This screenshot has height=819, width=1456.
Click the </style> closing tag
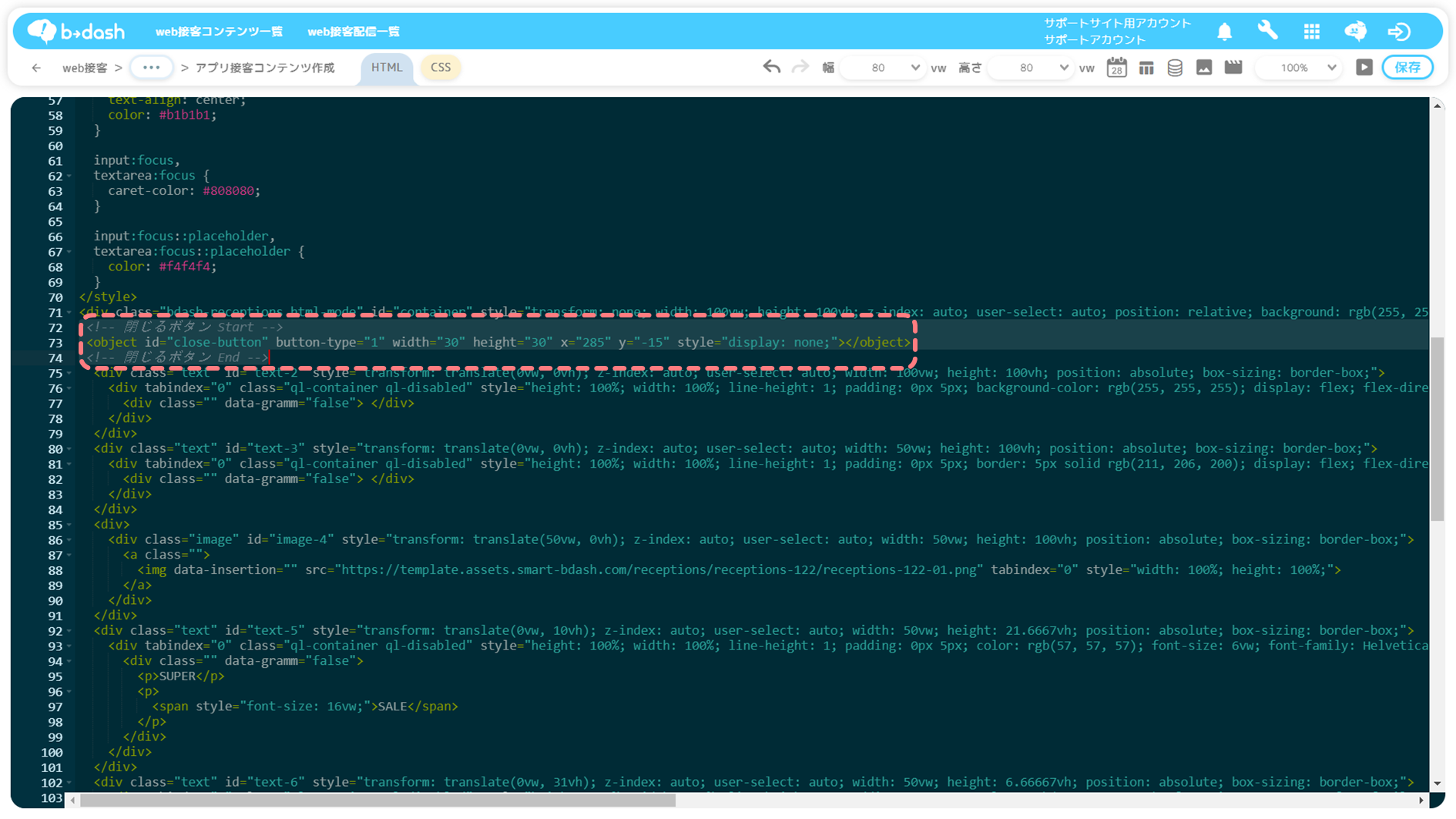click(108, 297)
